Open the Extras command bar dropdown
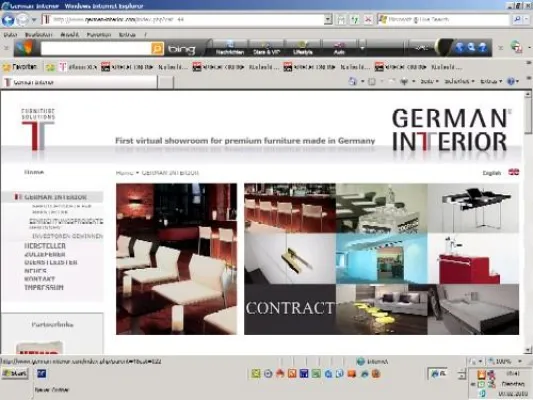Image resolution: width=533 pixels, height=400 pixels. click(491, 81)
